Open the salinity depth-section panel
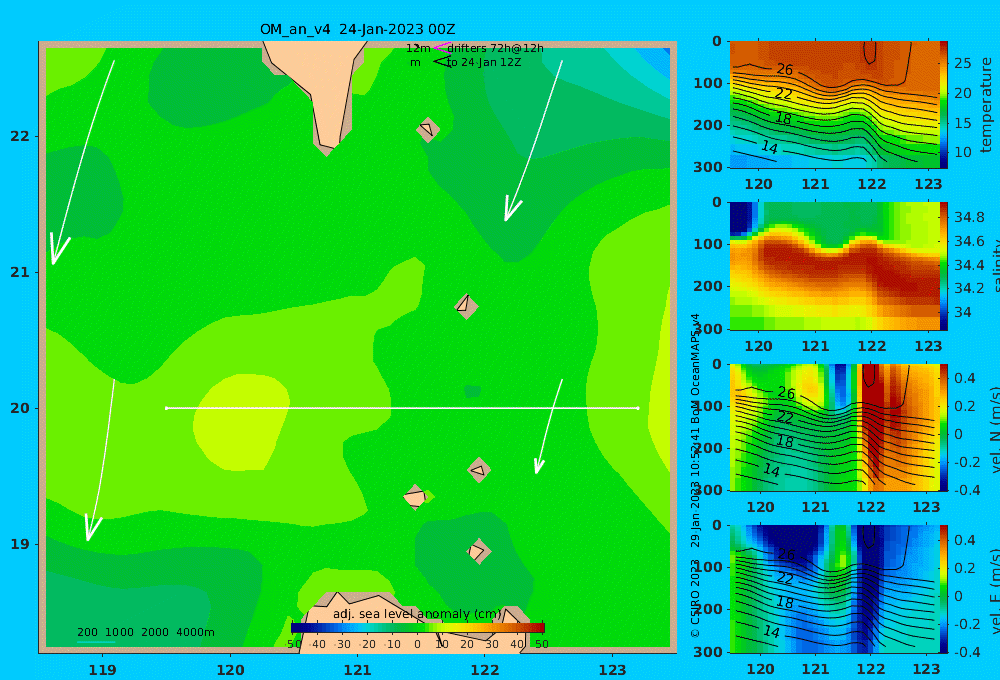Viewport: 1000px width, 680px height. [x=834, y=266]
